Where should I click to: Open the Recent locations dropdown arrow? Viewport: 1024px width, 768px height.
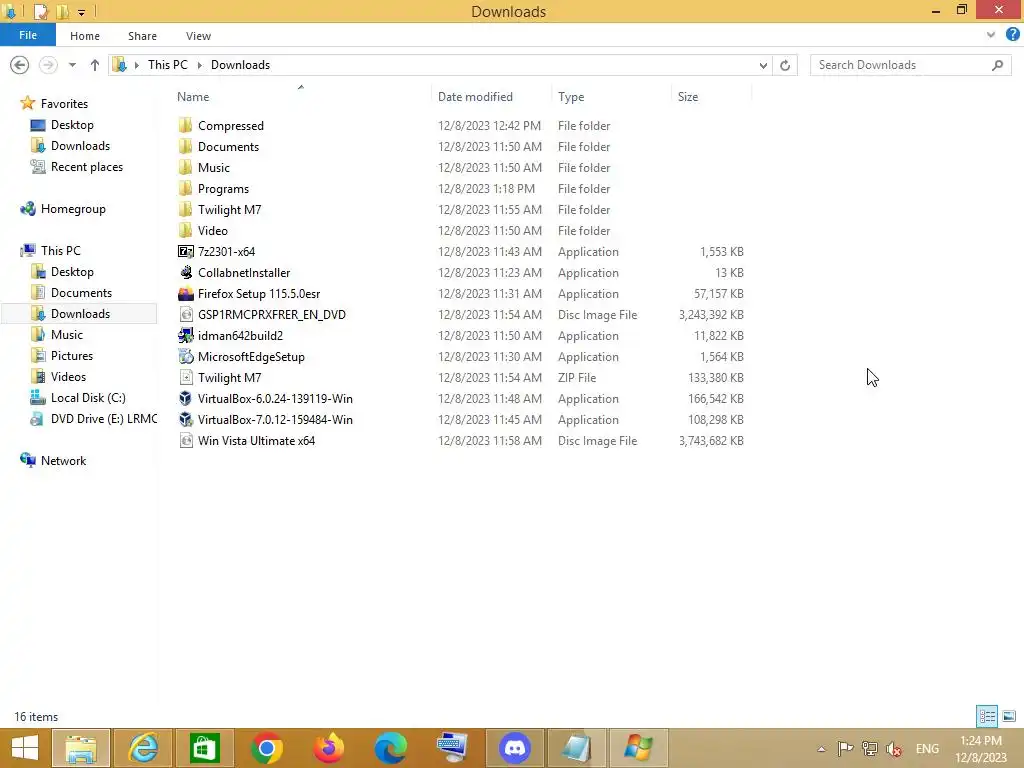(x=72, y=65)
